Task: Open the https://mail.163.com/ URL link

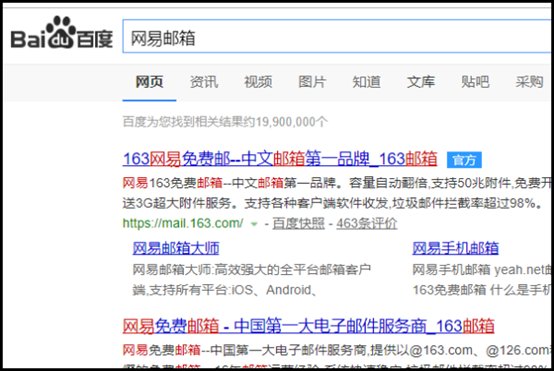Action: pyautogui.click(x=183, y=223)
